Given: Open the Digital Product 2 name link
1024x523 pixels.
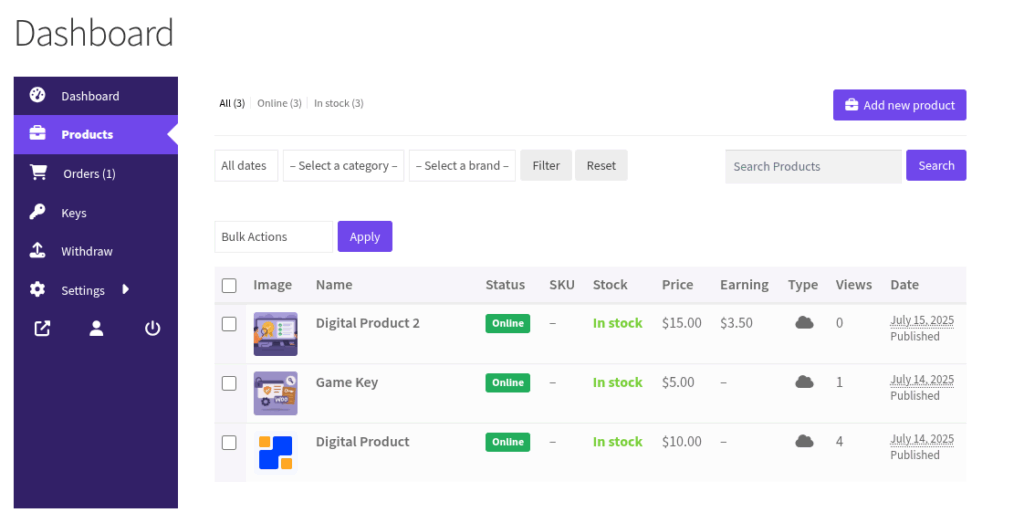Looking at the screenshot, I should pyautogui.click(x=368, y=323).
